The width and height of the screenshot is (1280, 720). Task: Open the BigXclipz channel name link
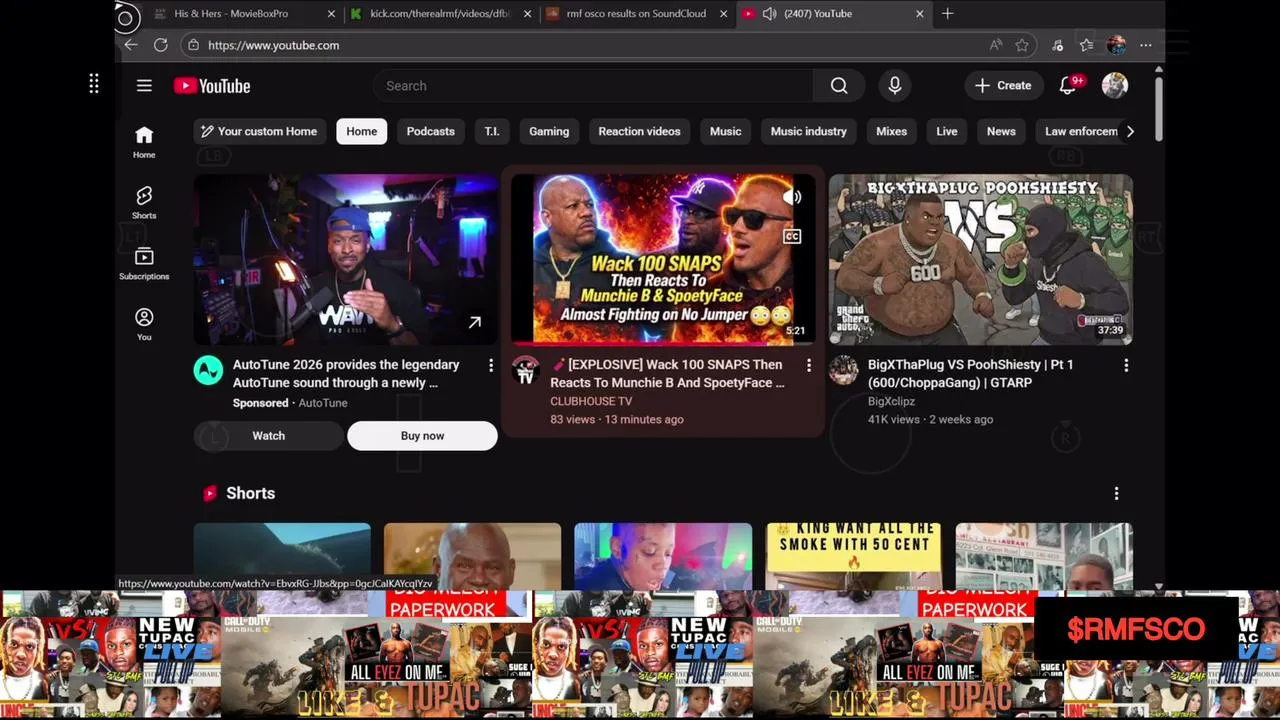click(891, 401)
